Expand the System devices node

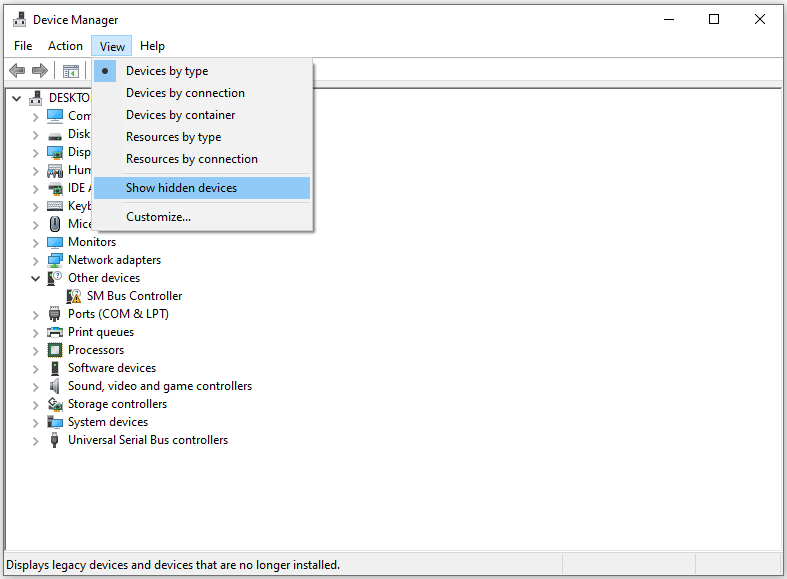35,423
